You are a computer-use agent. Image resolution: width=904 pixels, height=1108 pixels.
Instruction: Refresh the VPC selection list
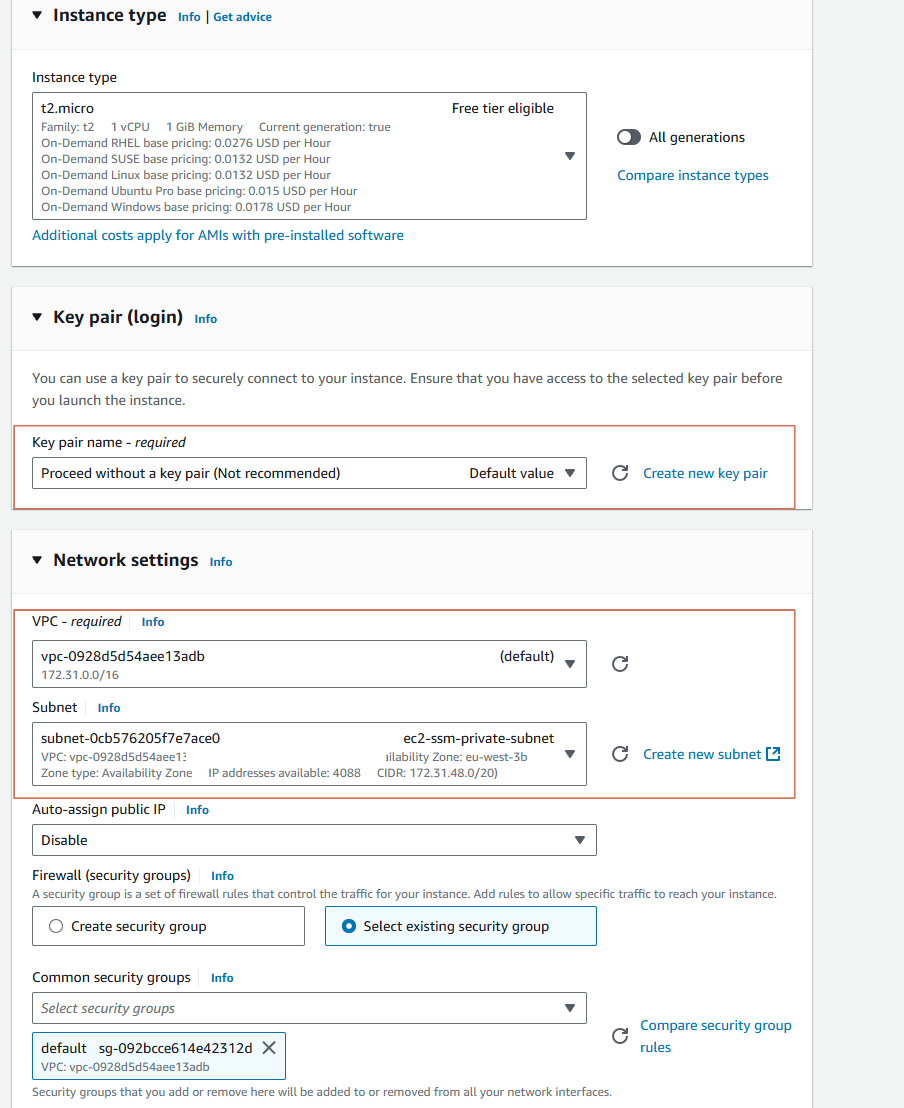pyautogui.click(x=620, y=663)
